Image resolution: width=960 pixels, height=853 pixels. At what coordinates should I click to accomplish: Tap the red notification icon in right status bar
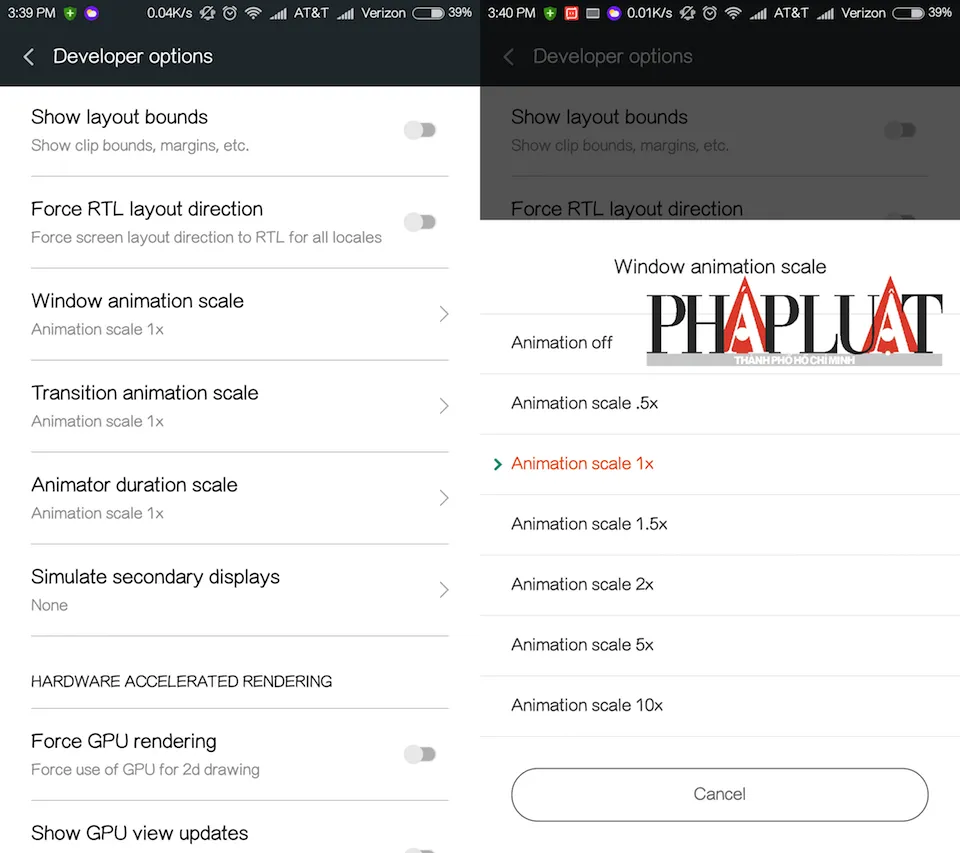[571, 13]
